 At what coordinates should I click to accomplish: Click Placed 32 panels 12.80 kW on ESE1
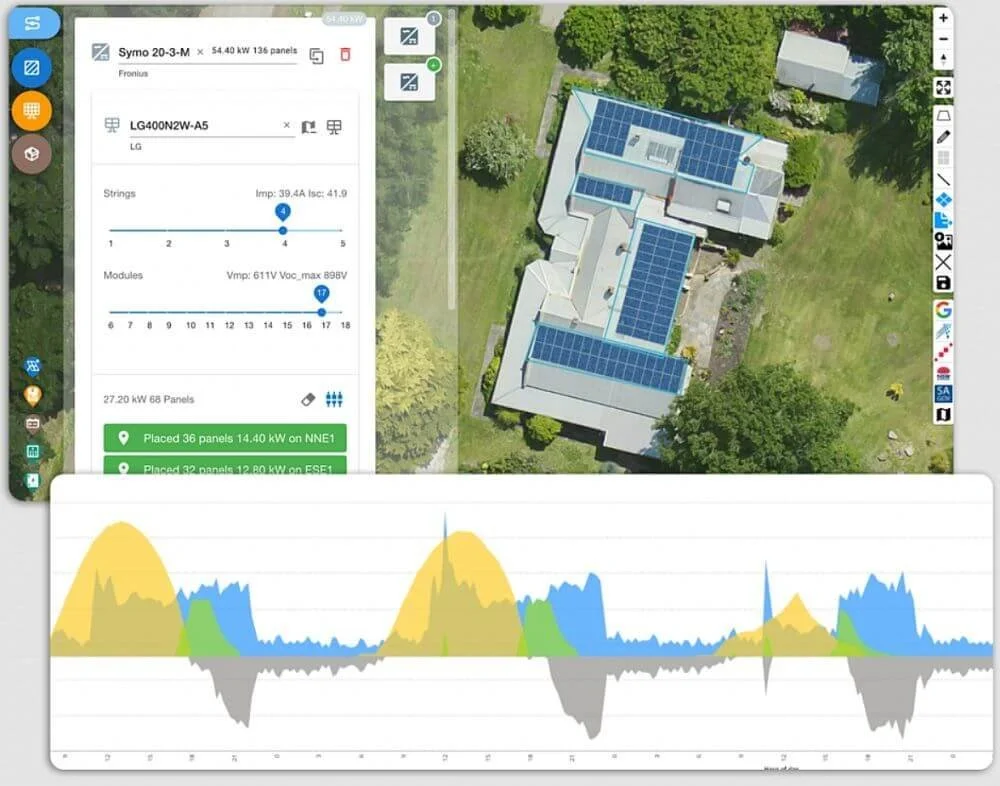coord(224,468)
